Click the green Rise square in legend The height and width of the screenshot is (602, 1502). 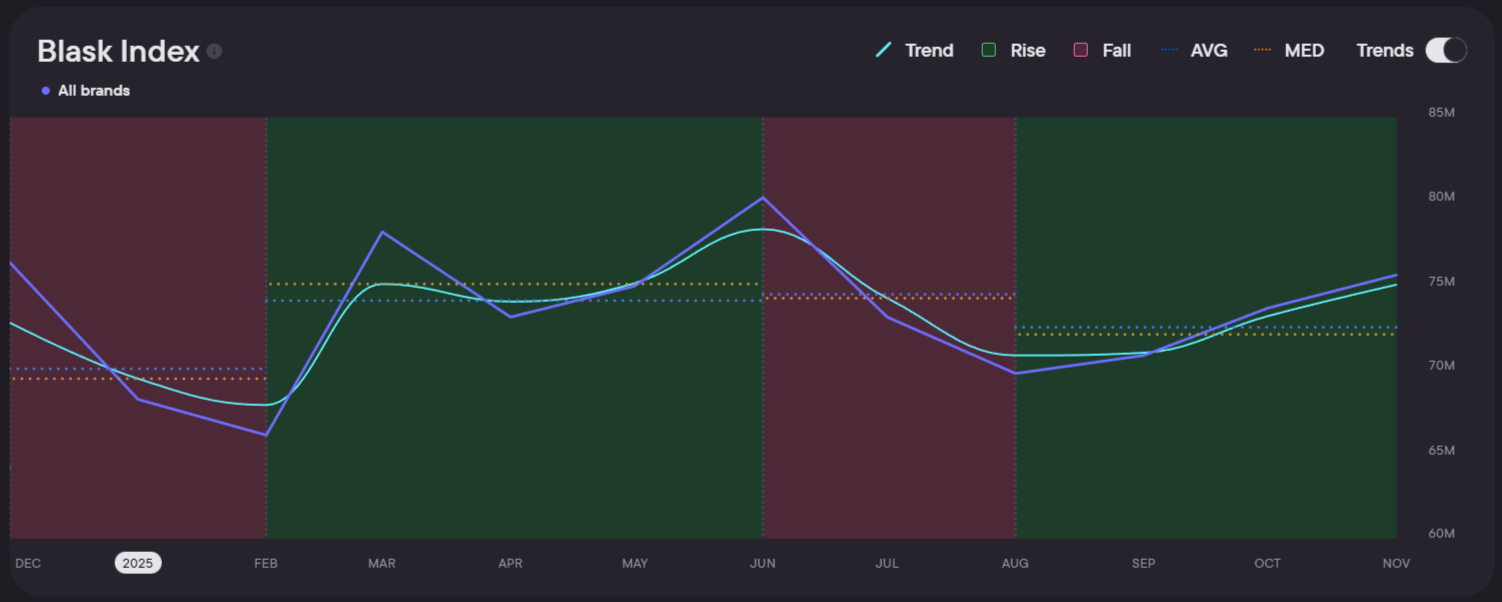tap(989, 50)
